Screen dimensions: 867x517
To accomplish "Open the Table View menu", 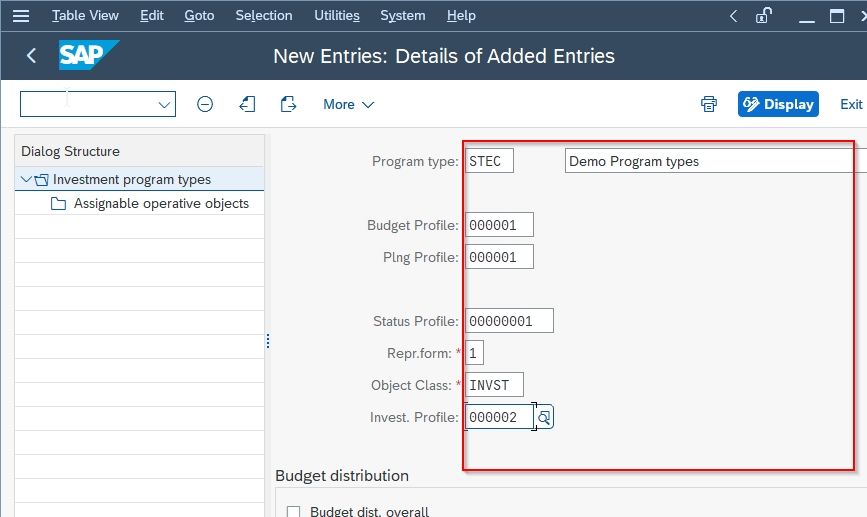I will point(85,15).
